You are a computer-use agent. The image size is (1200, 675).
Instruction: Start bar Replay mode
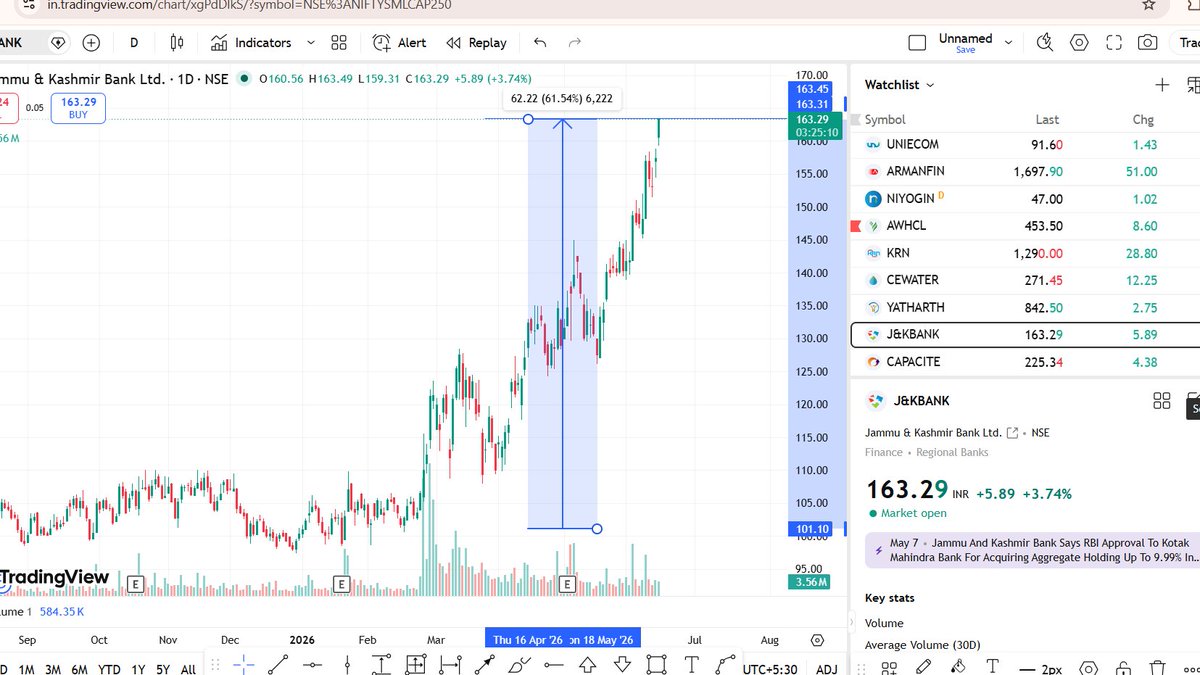pyautogui.click(x=476, y=43)
